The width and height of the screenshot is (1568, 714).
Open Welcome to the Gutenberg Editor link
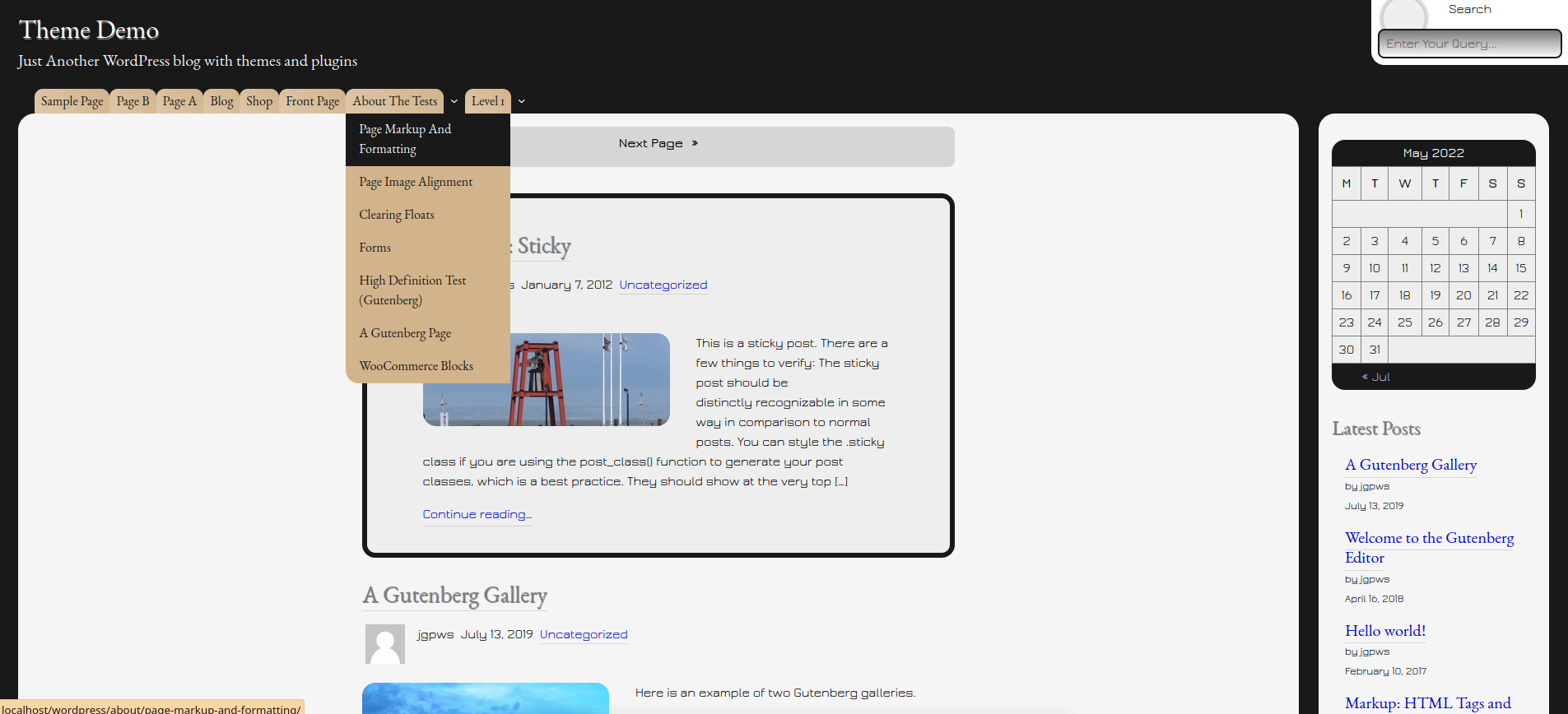(x=1430, y=548)
